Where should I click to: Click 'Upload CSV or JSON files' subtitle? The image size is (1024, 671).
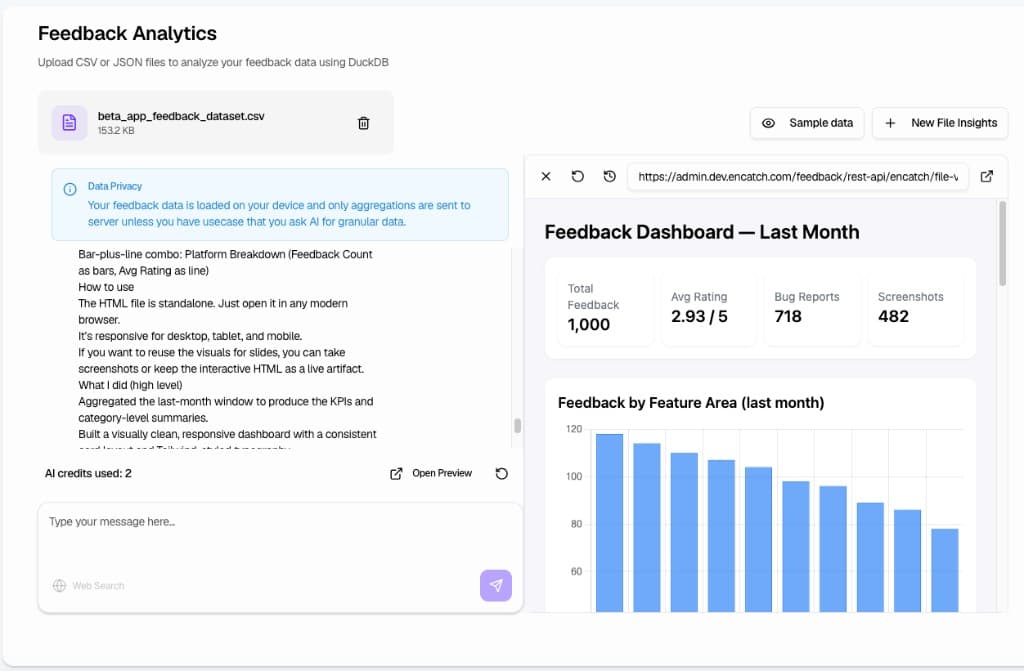(213, 62)
